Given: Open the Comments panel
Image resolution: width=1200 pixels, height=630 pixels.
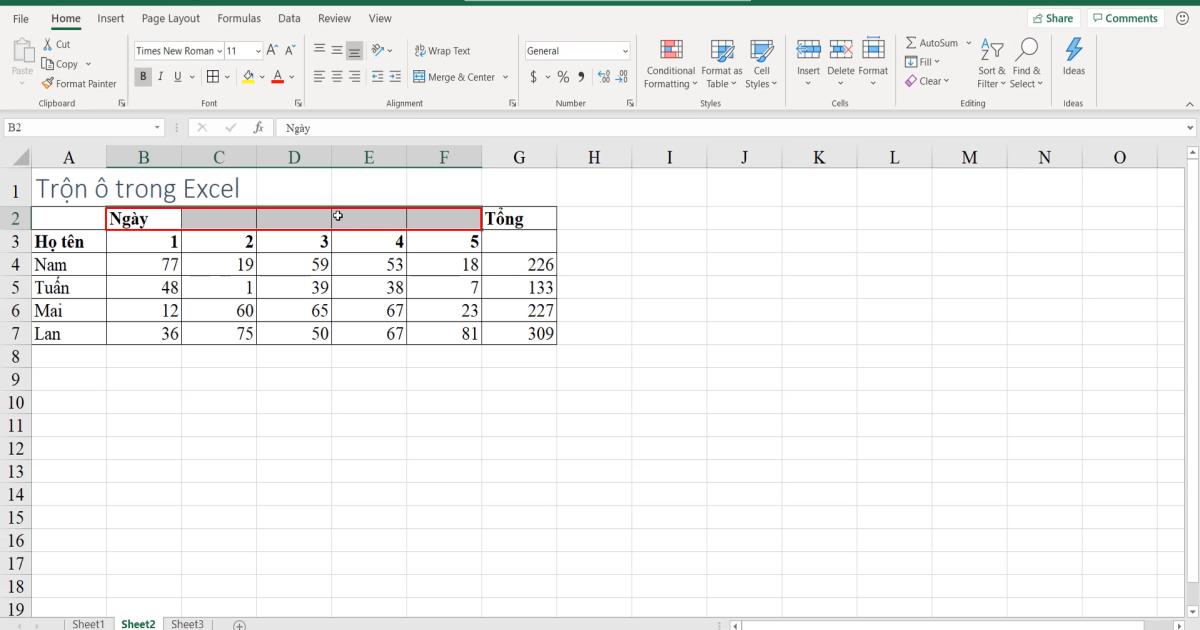Looking at the screenshot, I should coord(1125,17).
